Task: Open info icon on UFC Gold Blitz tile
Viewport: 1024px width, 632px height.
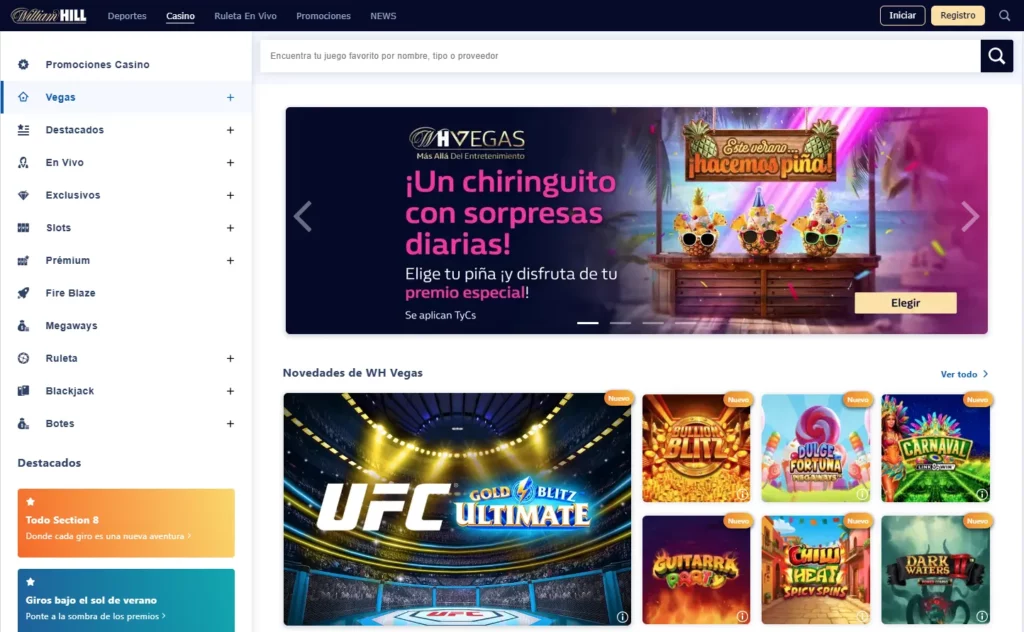Action: (622, 616)
